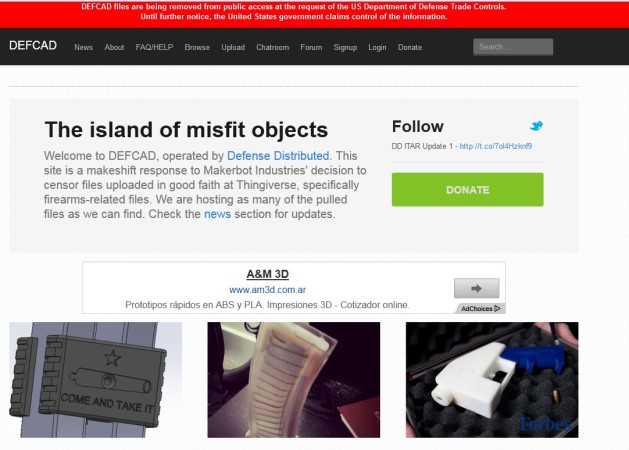This screenshot has height=450, width=629.
Task: Open the Forum page
Action: (x=311, y=47)
